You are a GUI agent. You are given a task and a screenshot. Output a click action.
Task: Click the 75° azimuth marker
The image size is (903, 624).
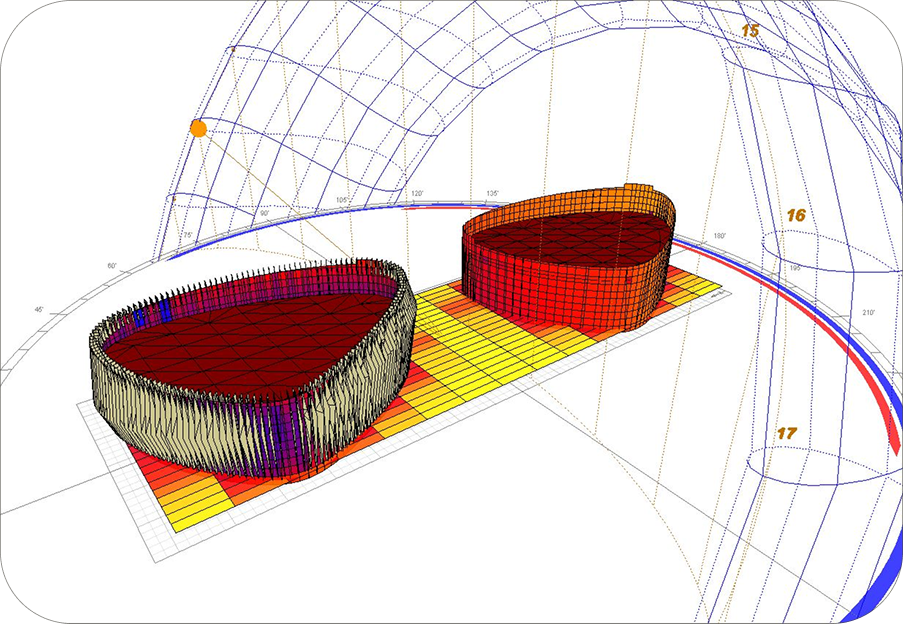coord(187,236)
